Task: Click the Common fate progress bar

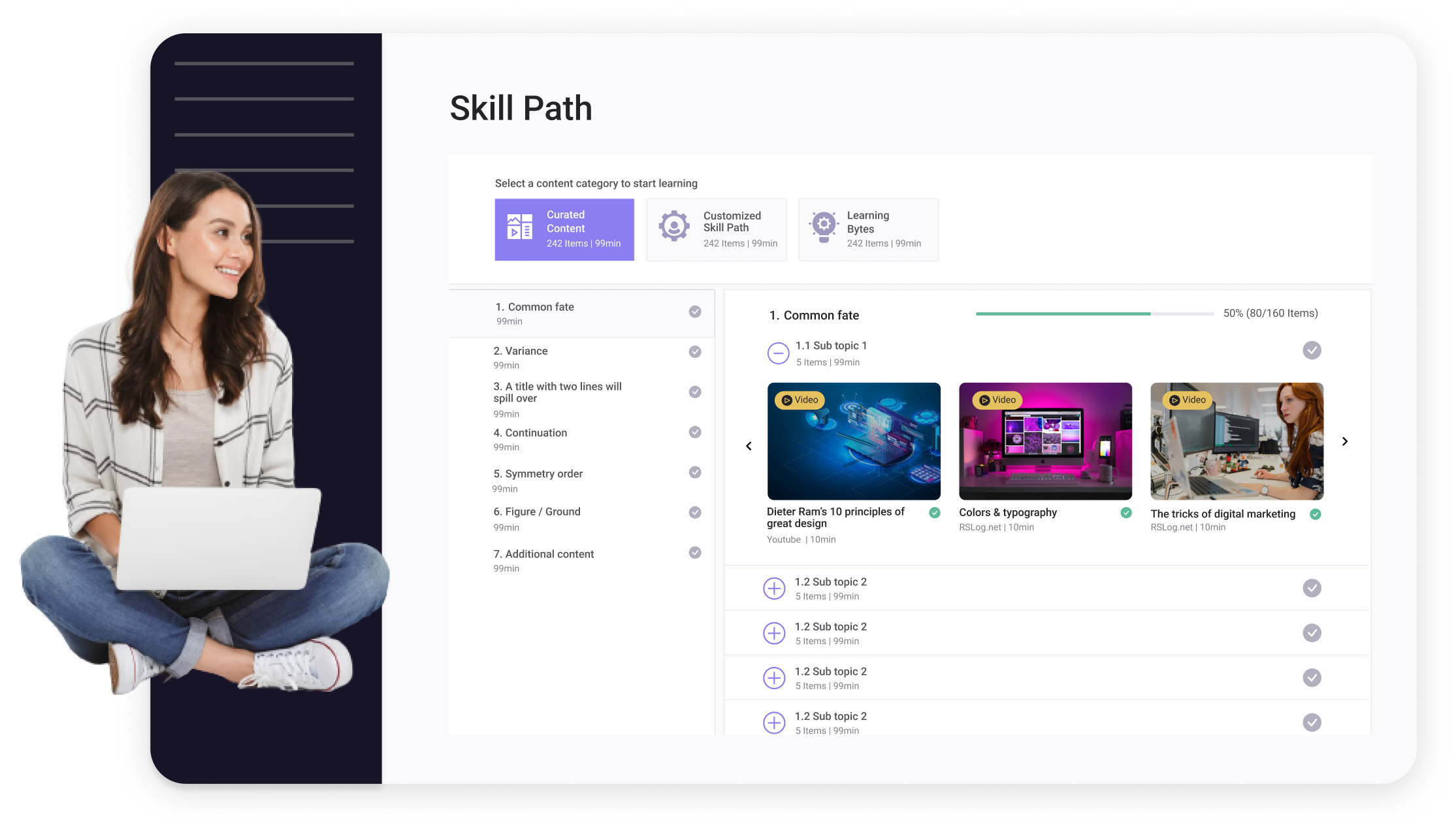Action: 1094,314
